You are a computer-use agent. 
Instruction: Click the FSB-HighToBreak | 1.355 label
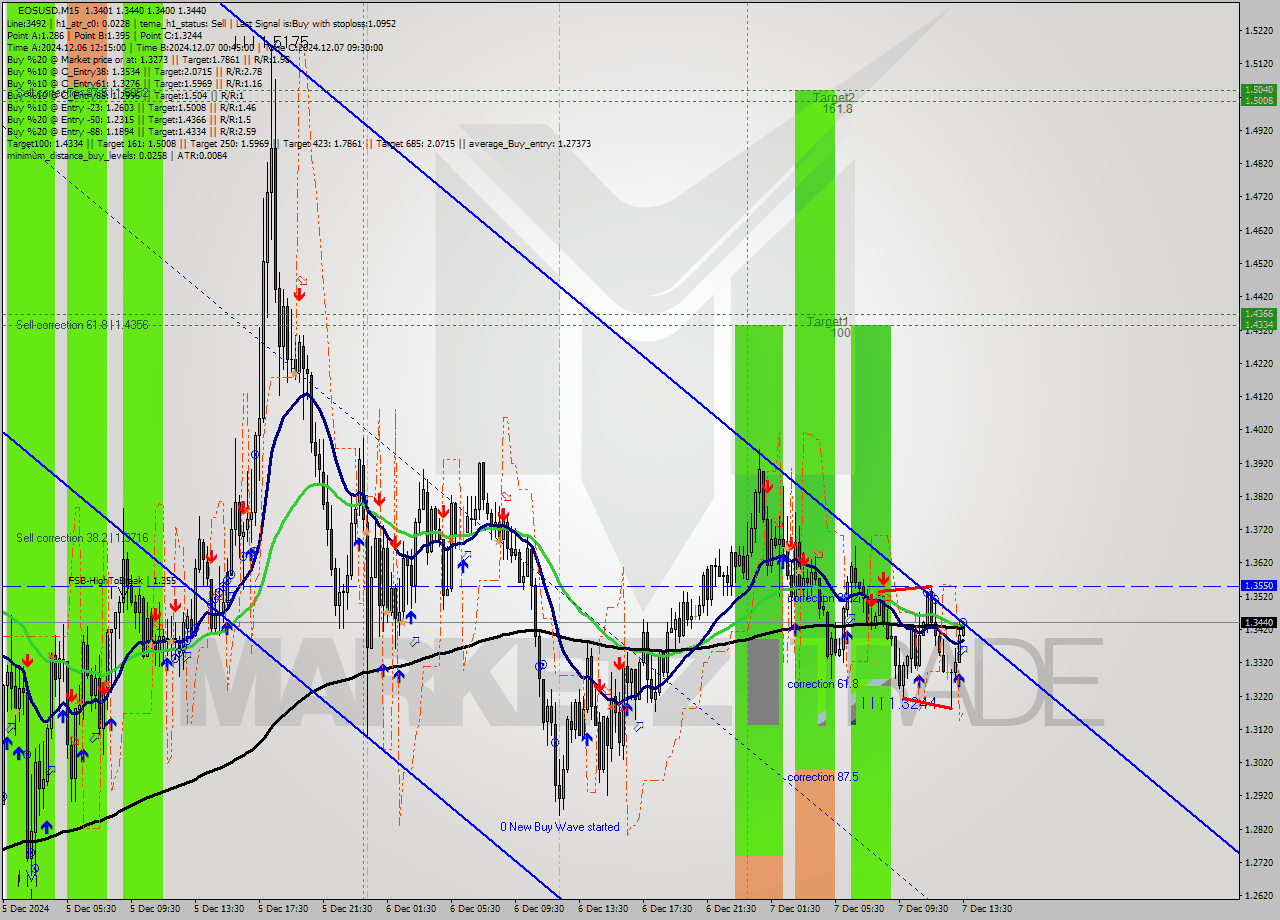[x=122, y=580]
